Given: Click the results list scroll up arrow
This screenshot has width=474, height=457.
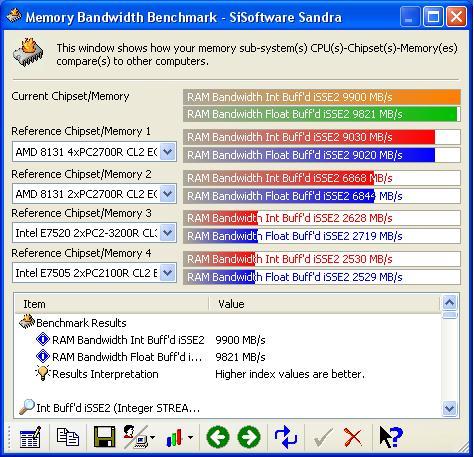Looking at the screenshot, I should (449, 303).
